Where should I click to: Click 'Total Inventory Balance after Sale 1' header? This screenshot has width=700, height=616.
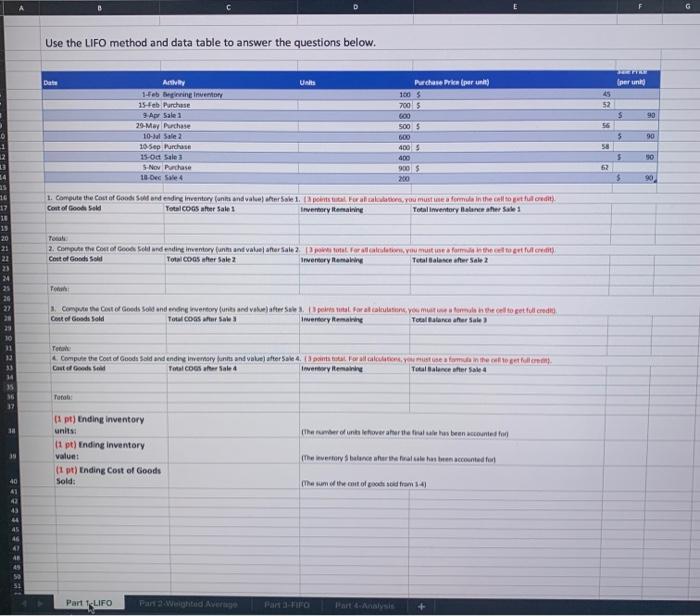(511, 209)
